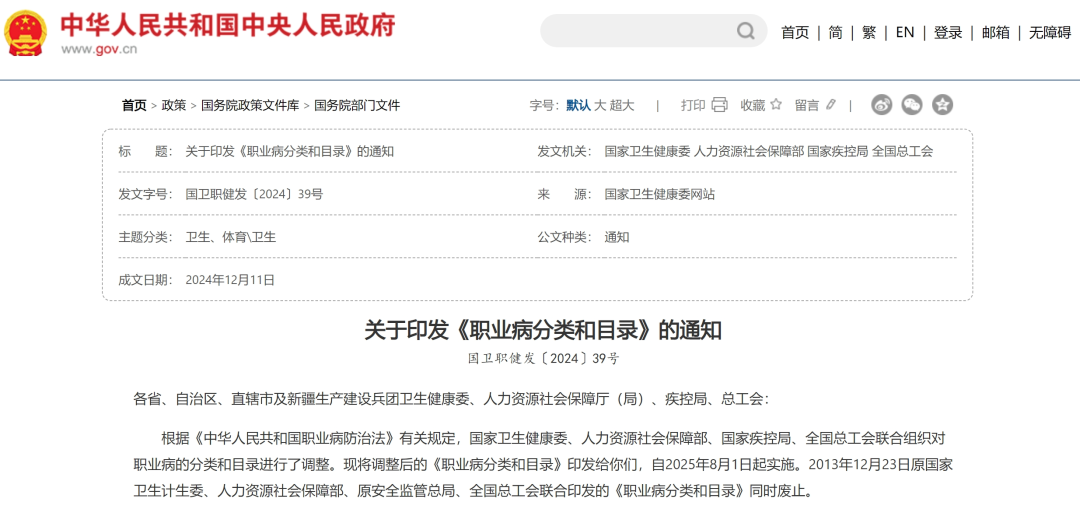Go to 国务院部门文件 breadcrumb link
The width and height of the screenshot is (1080, 509).
(x=357, y=105)
